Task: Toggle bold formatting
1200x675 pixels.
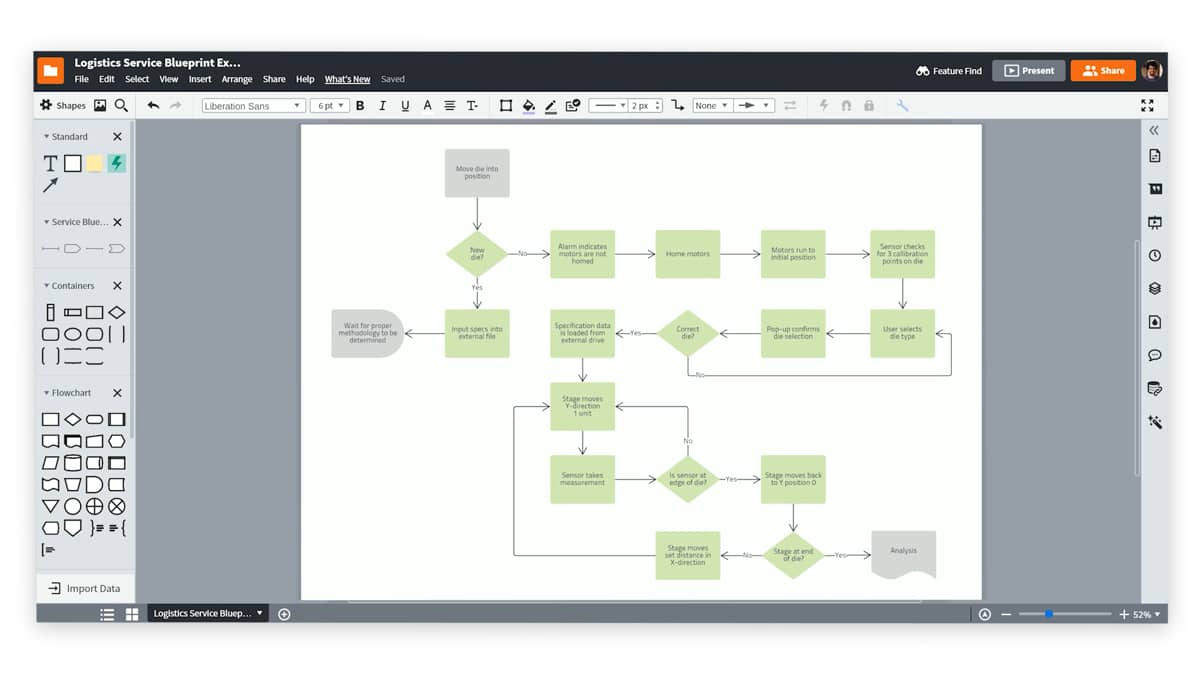Action: [360, 105]
